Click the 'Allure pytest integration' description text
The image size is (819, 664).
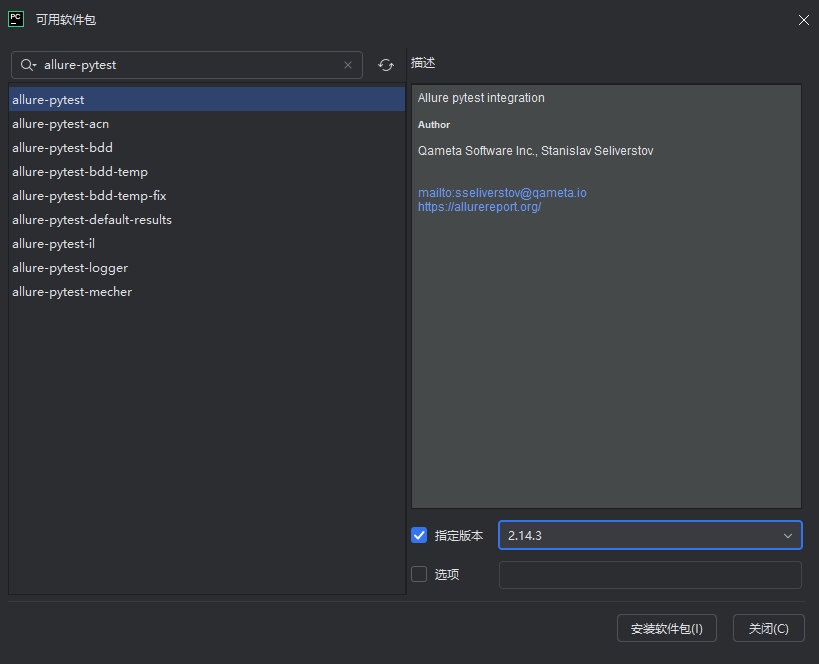click(x=481, y=98)
